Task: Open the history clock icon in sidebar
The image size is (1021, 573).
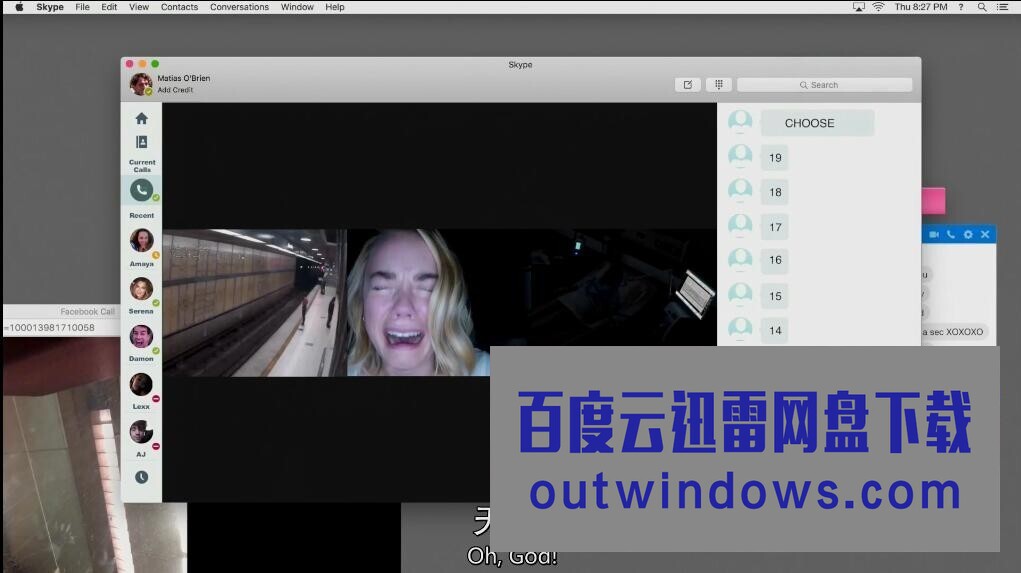Action: pyautogui.click(x=141, y=477)
